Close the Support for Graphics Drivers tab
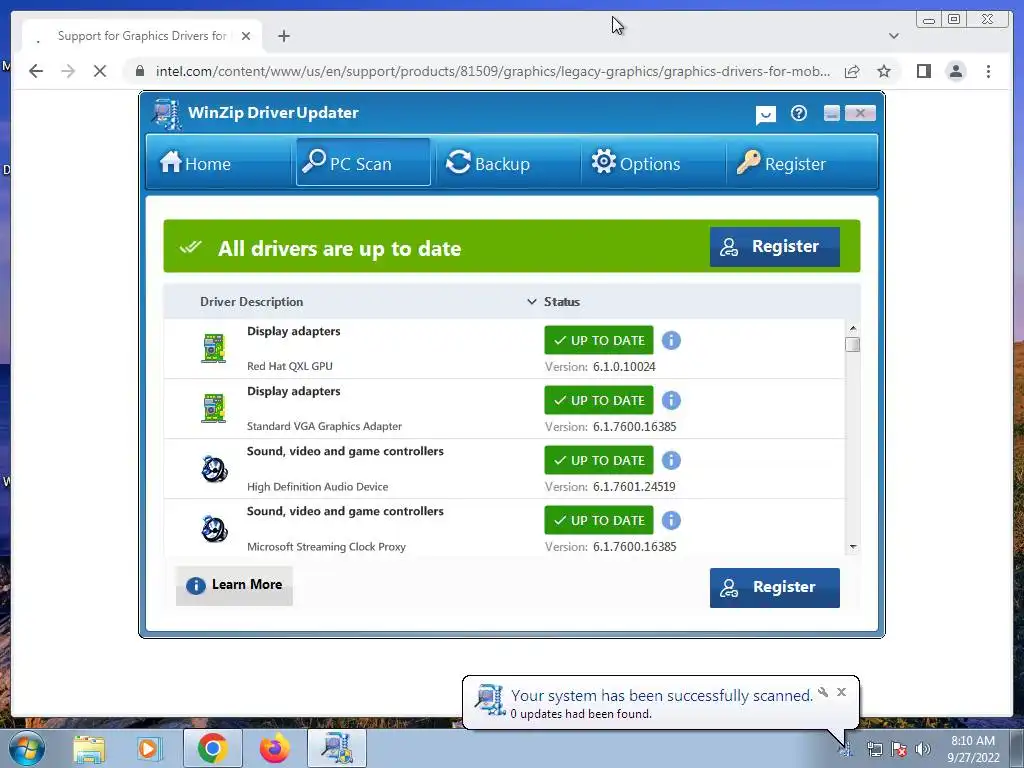Viewport: 1024px width, 768px height. tap(246, 36)
